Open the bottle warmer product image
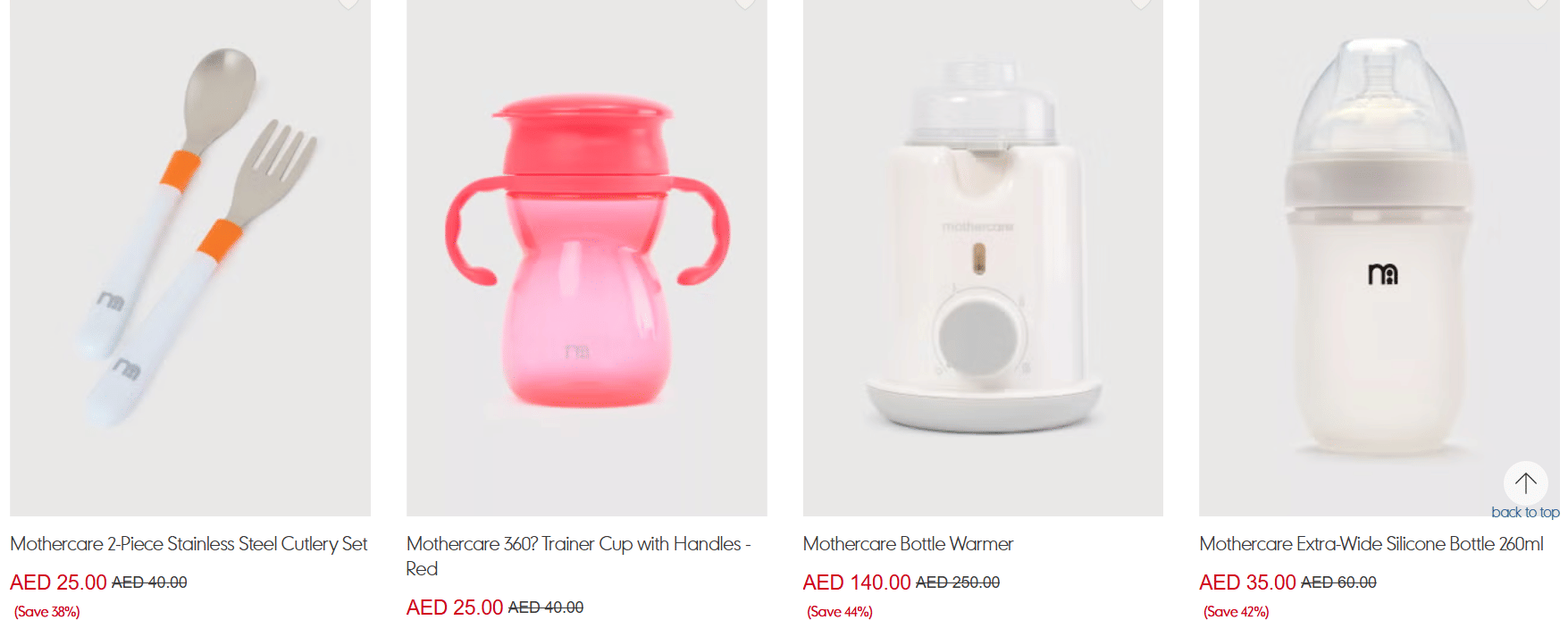1568x620 pixels. [983, 257]
